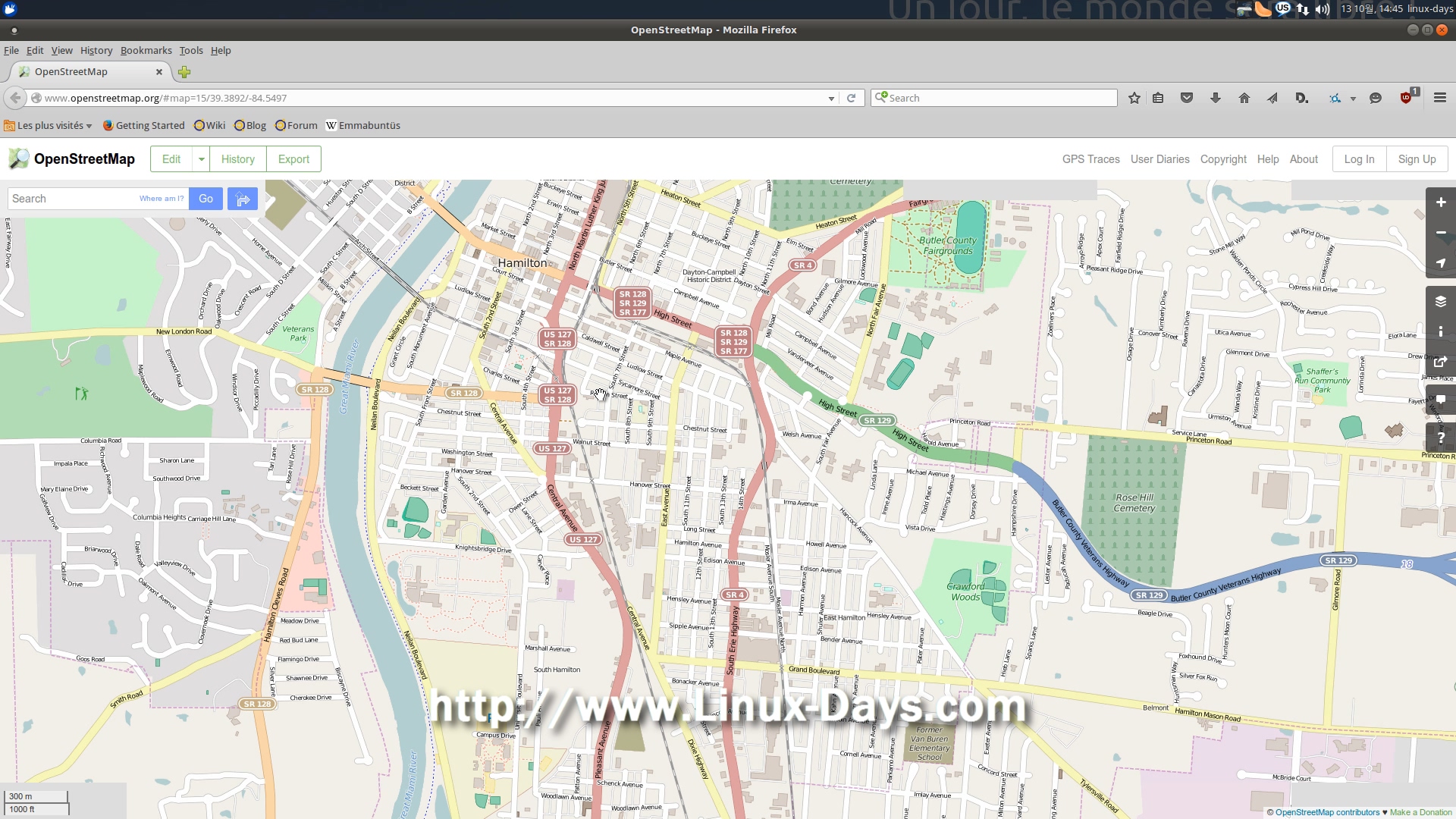Open the Wiki bookmark
Screen dimensions: 1456x819
(x=210, y=125)
